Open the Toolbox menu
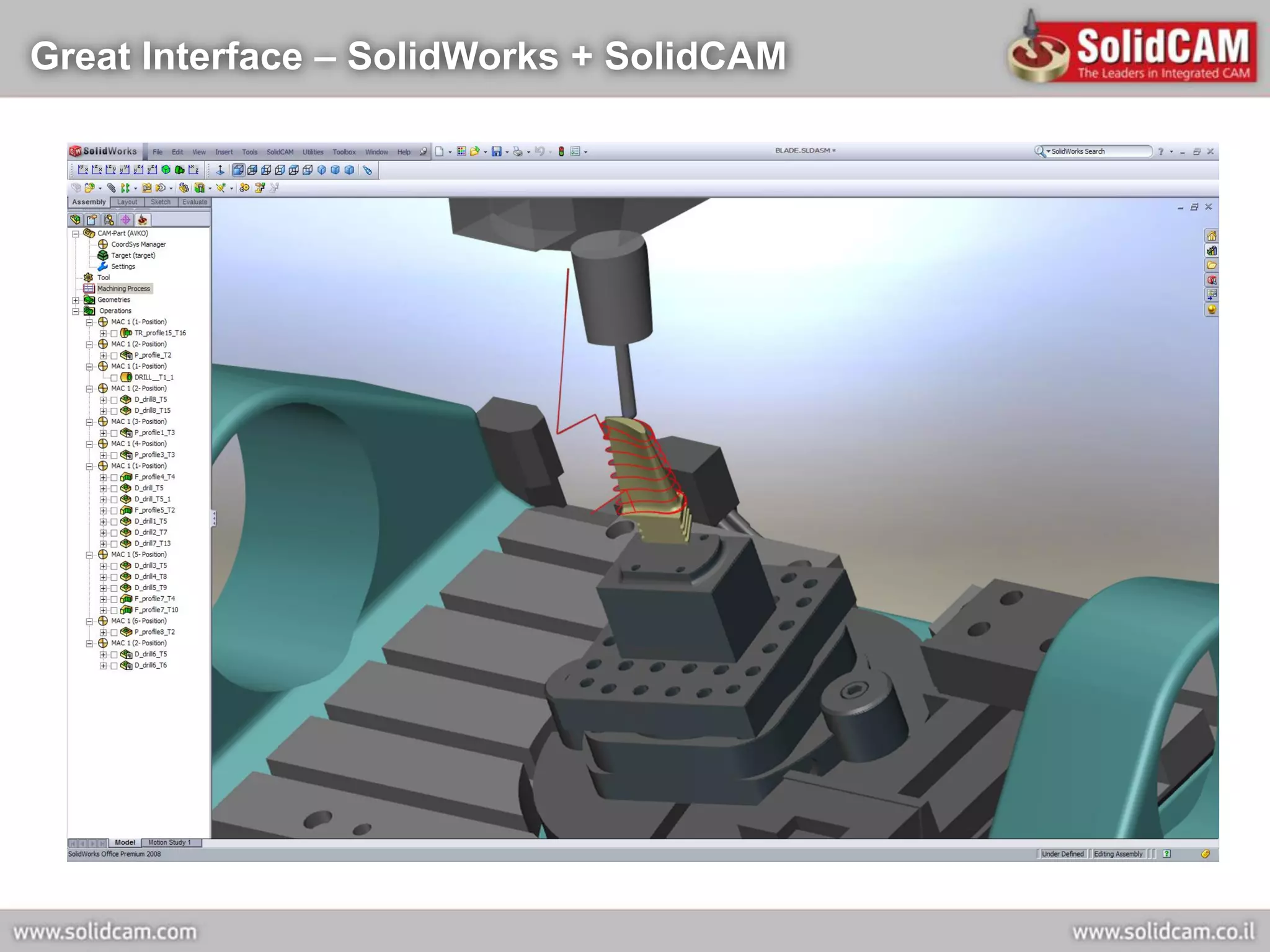This screenshot has height=952, width=1270. point(344,152)
